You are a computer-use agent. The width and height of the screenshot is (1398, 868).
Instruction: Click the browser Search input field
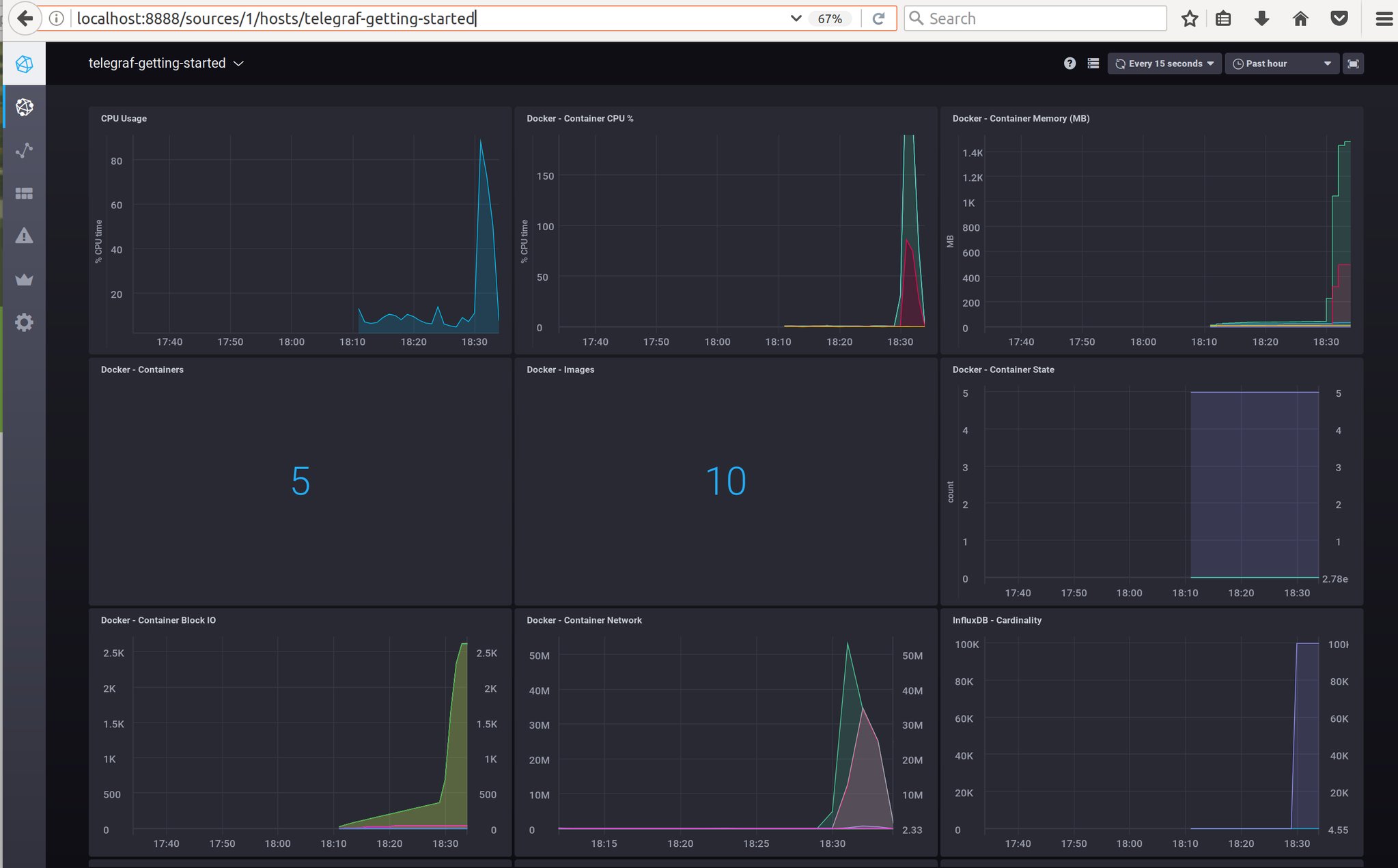click(1035, 18)
